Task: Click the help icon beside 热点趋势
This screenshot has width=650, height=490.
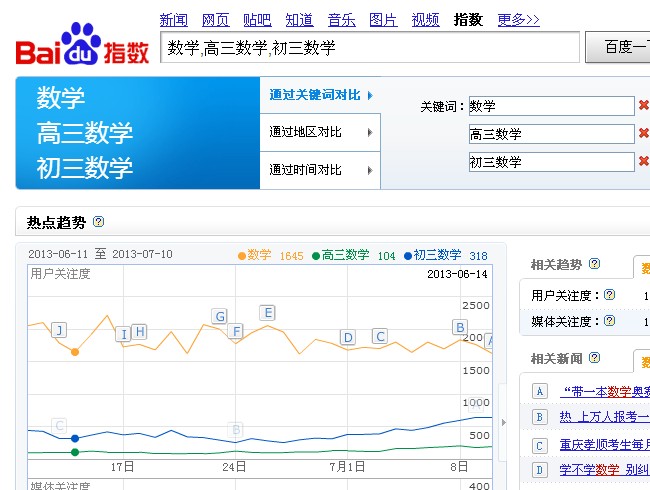Action: 98,222
